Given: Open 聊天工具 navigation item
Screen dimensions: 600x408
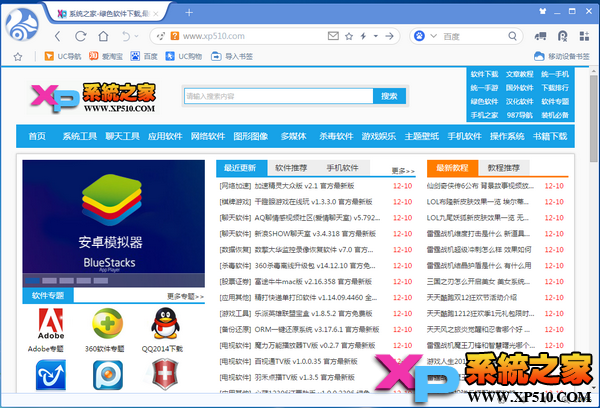Looking at the screenshot, I should [122, 136].
